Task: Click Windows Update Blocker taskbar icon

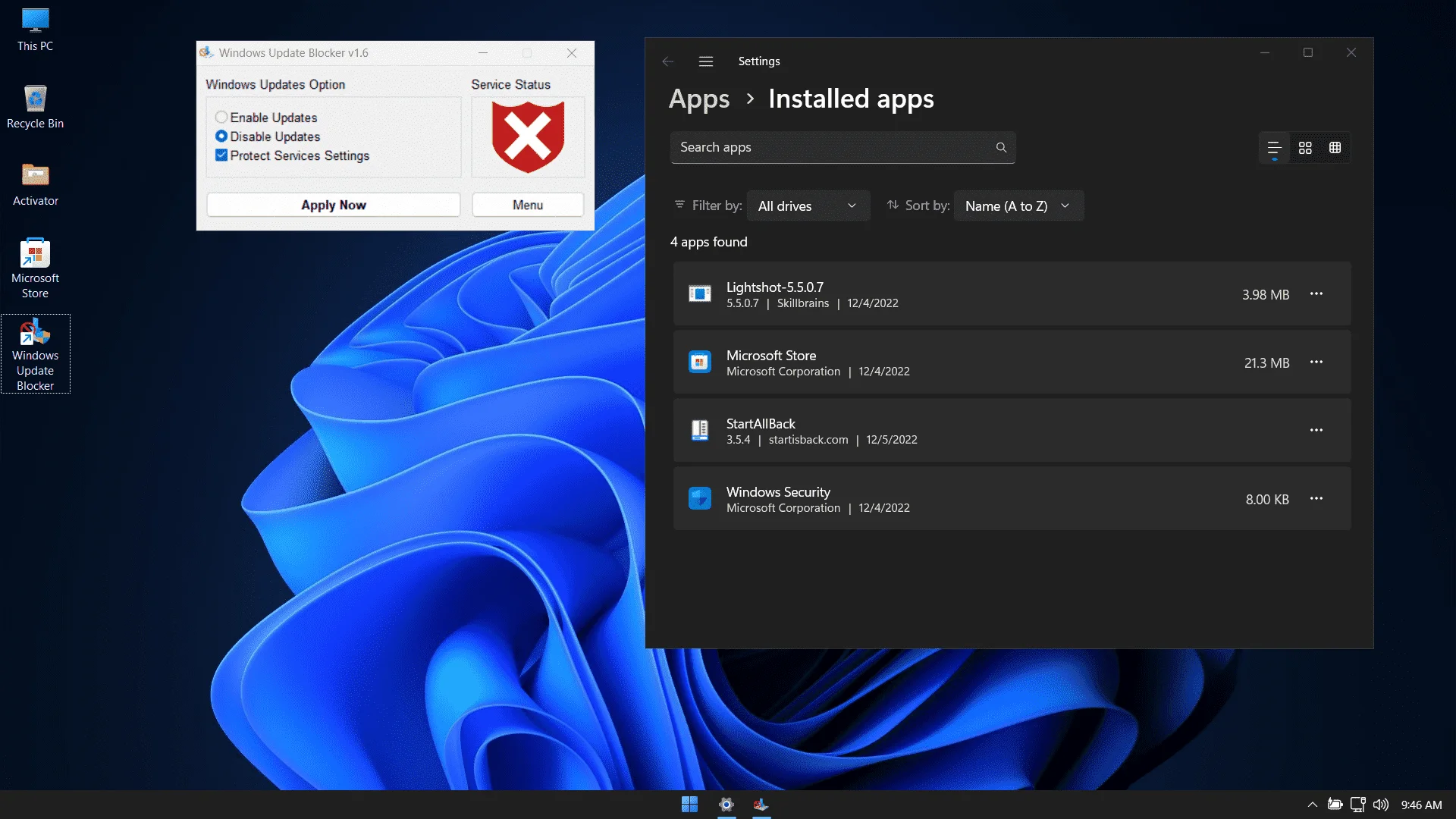Action: (761, 805)
